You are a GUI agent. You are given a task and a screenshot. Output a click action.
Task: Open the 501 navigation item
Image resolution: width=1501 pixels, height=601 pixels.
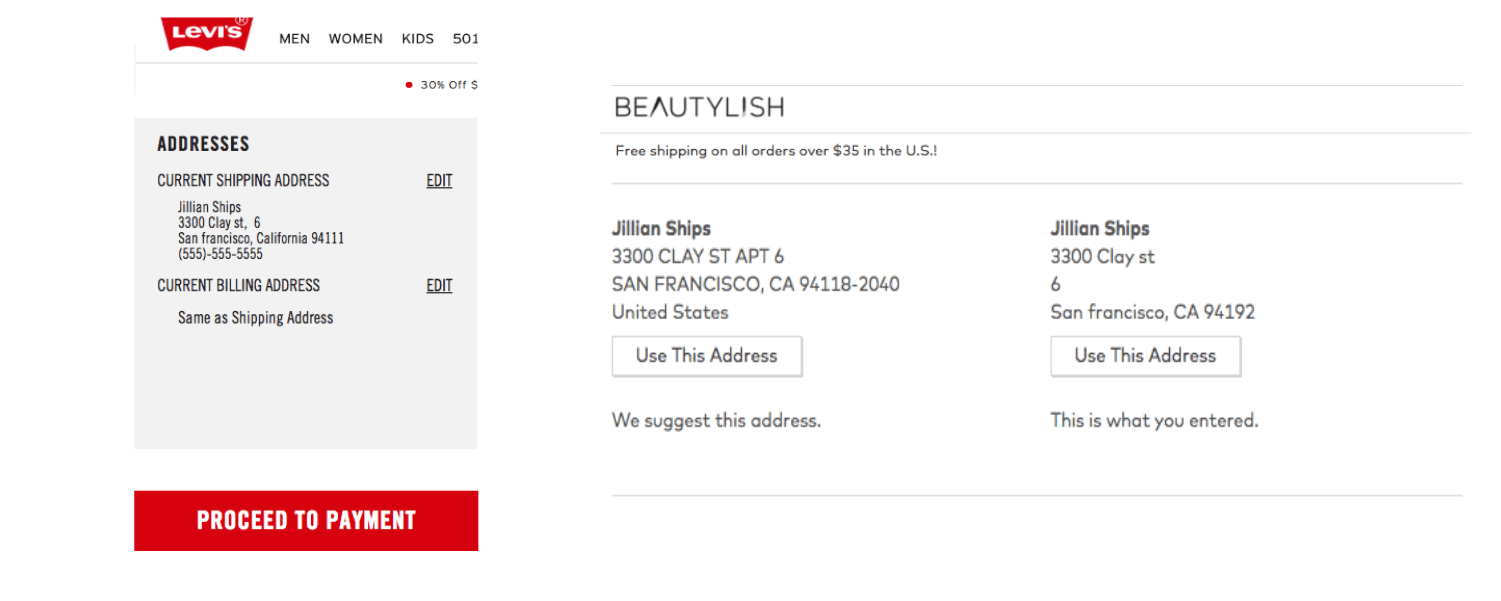[x=465, y=39]
